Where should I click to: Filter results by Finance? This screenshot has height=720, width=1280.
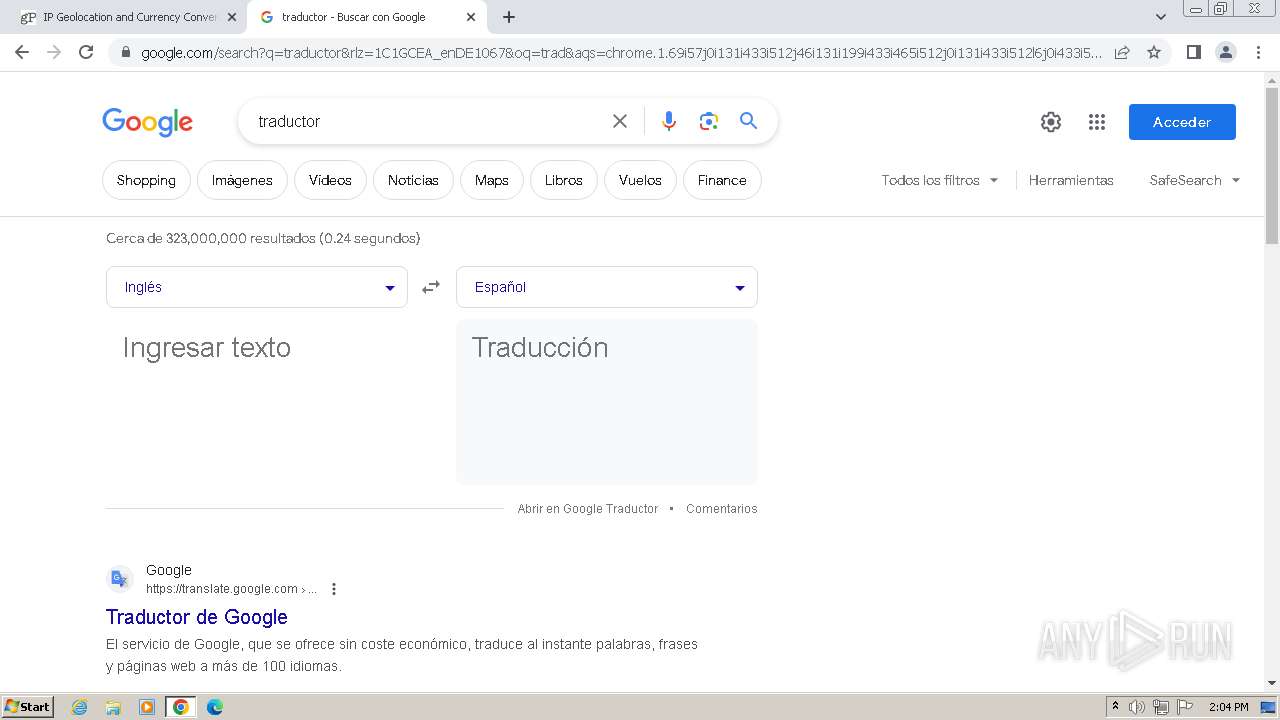(x=722, y=180)
